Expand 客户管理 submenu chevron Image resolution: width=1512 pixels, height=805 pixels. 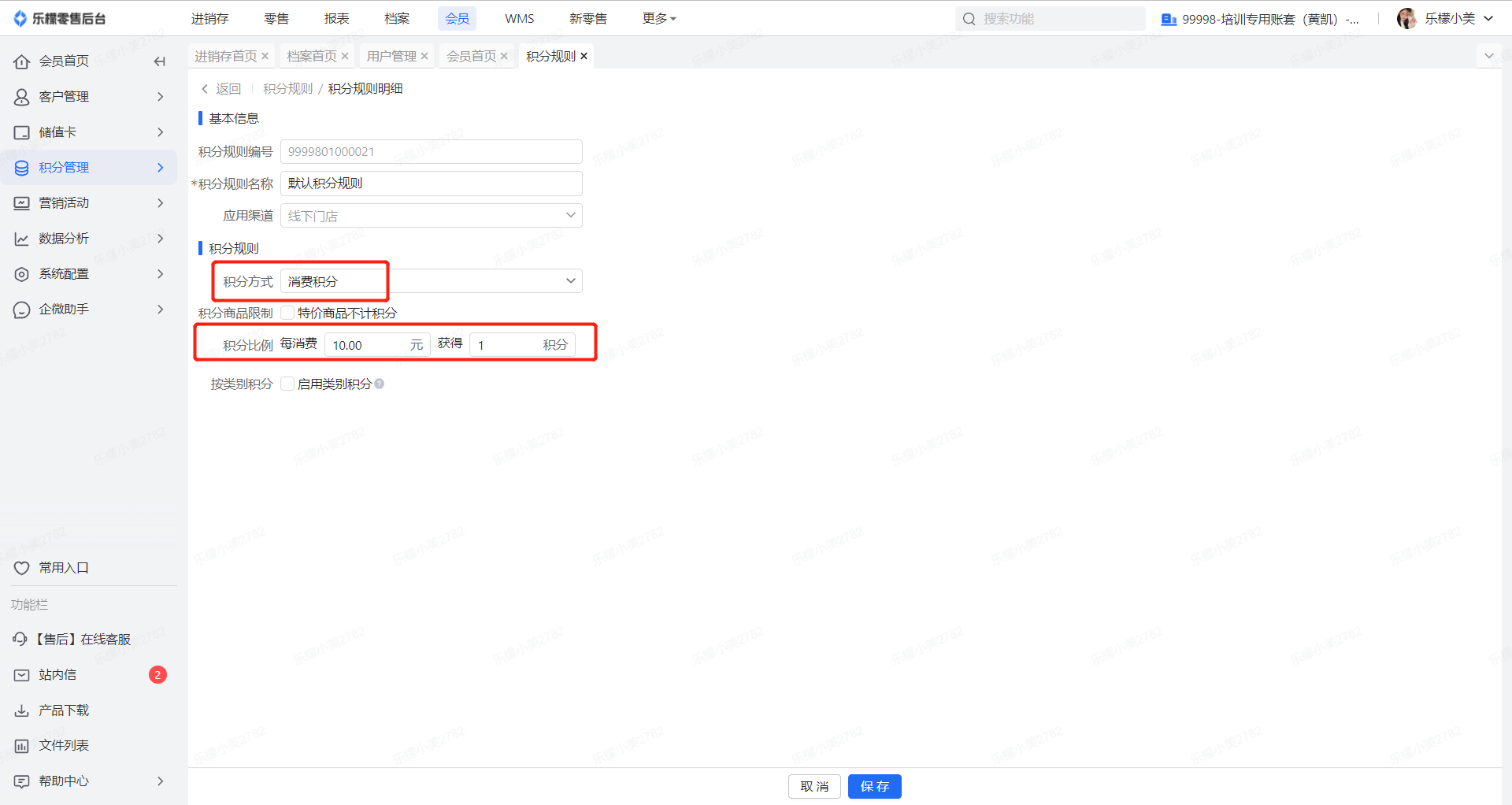pos(161,97)
